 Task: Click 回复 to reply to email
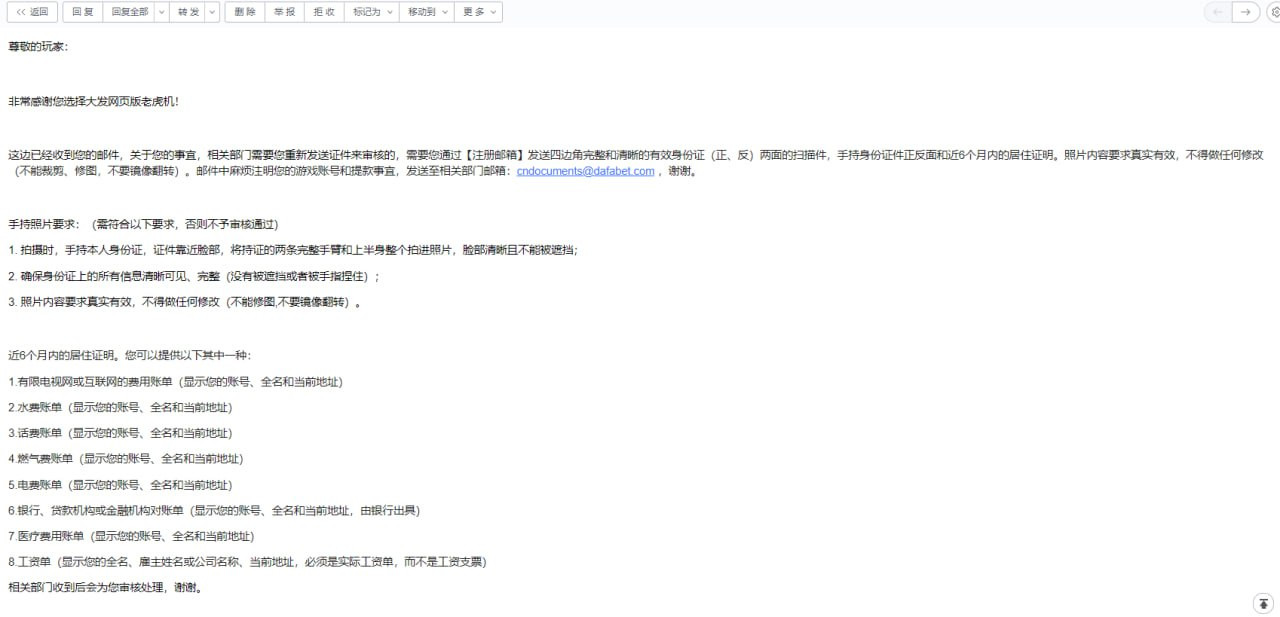pyautogui.click(x=83, y=12)
